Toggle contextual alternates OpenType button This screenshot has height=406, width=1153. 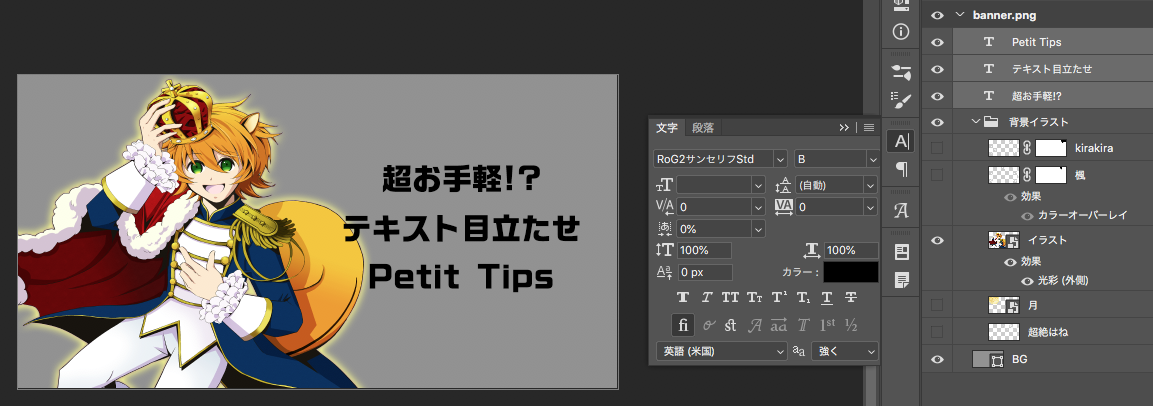(x=709, y=324)
